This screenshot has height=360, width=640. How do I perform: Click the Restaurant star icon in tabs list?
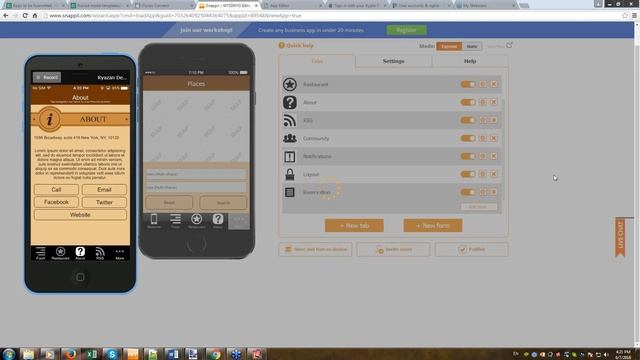tap(289, 84)
